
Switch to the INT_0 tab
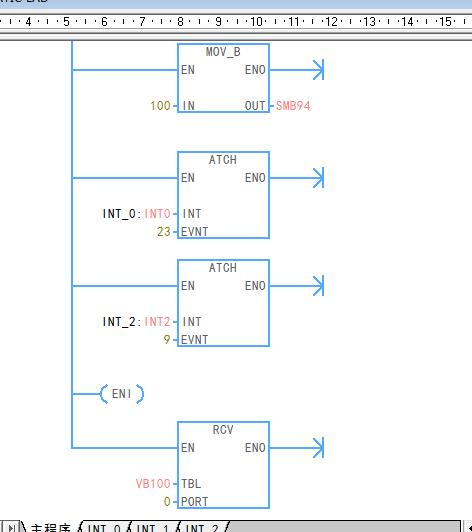tap(104, 528)
